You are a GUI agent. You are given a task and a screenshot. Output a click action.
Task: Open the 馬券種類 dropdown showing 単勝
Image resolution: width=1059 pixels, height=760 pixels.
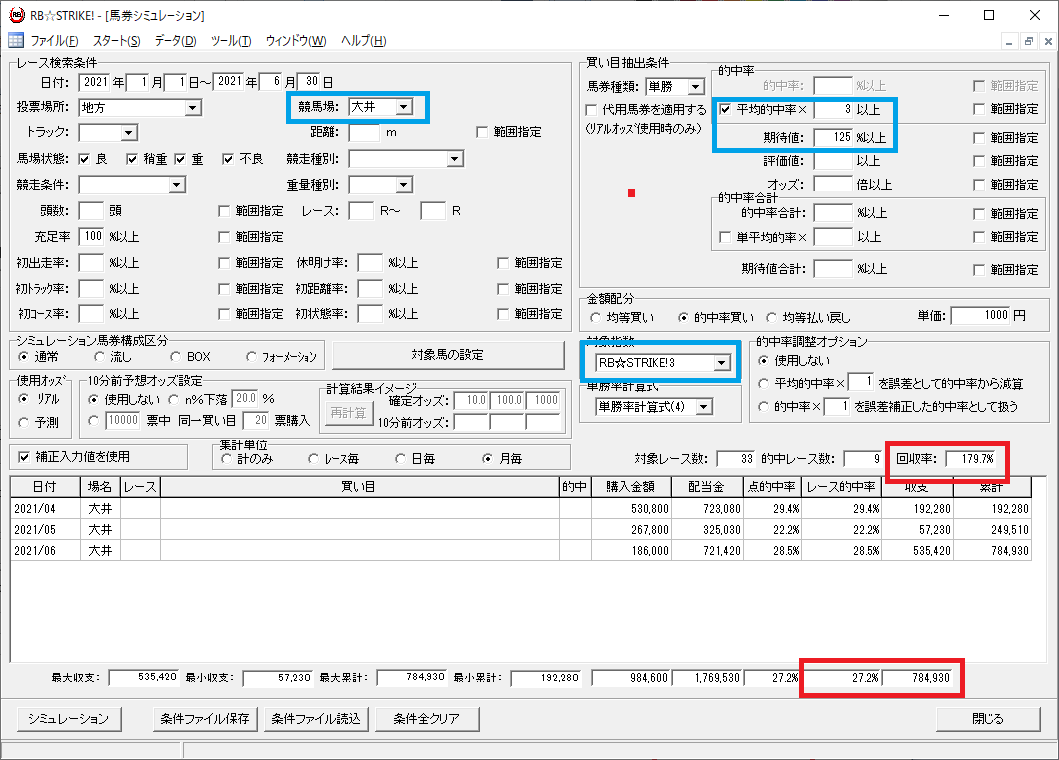point(696,87)
